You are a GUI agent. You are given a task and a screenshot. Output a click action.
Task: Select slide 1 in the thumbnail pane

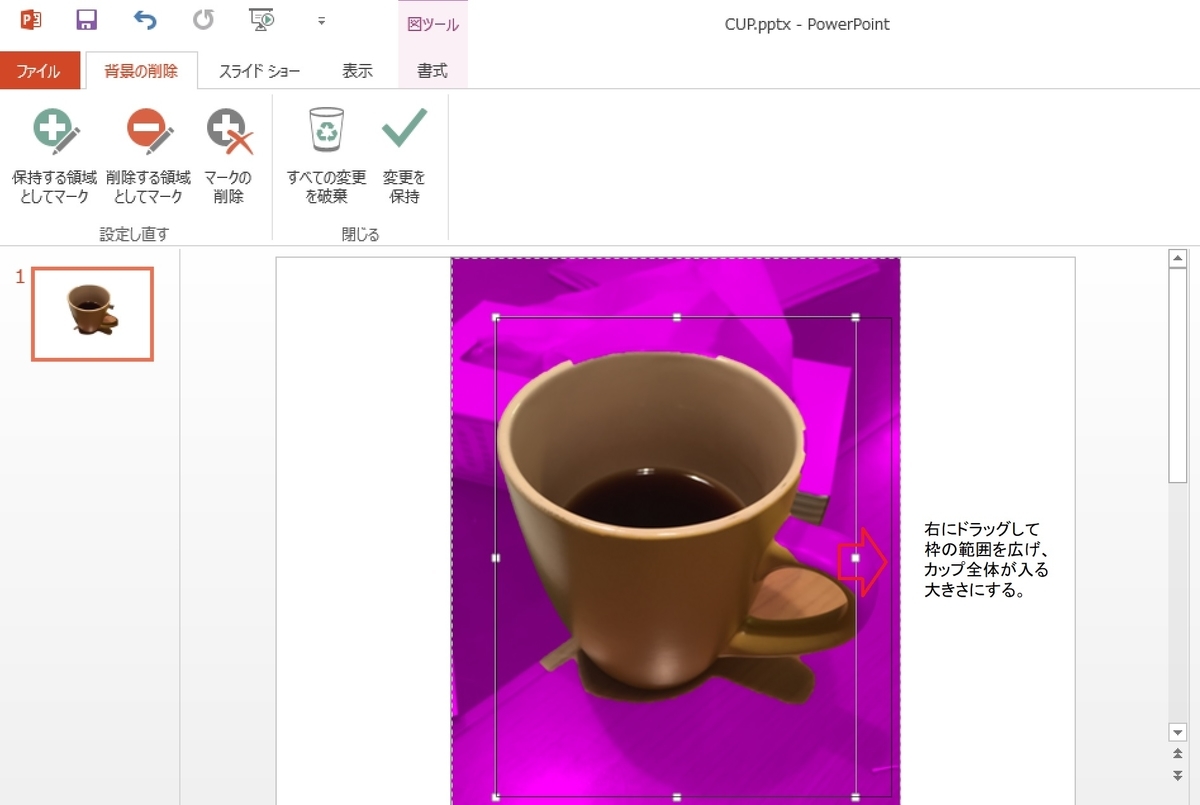coord(92,311)
